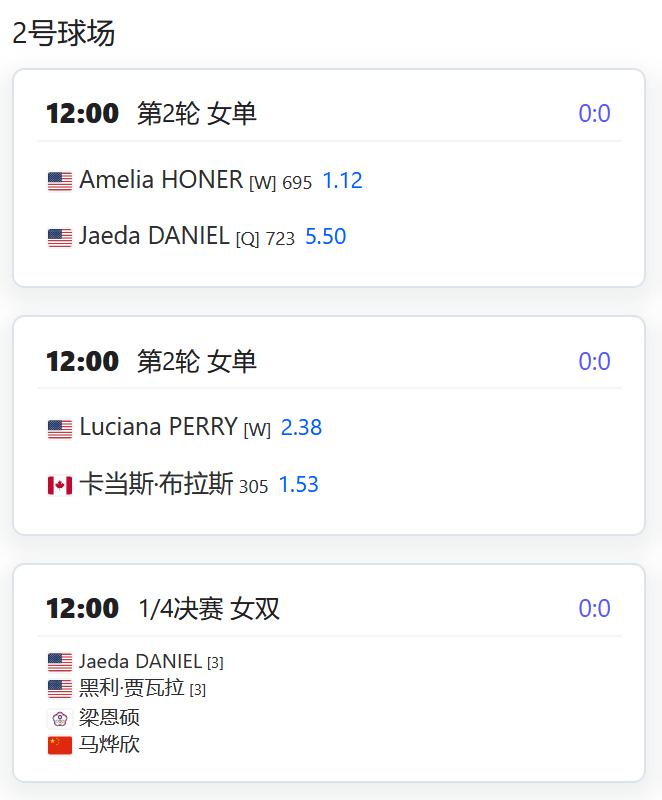Open 0:0 score of 女双 quarterfinal
Viewport: 662px width, 800px height.
tap(594, 608)
